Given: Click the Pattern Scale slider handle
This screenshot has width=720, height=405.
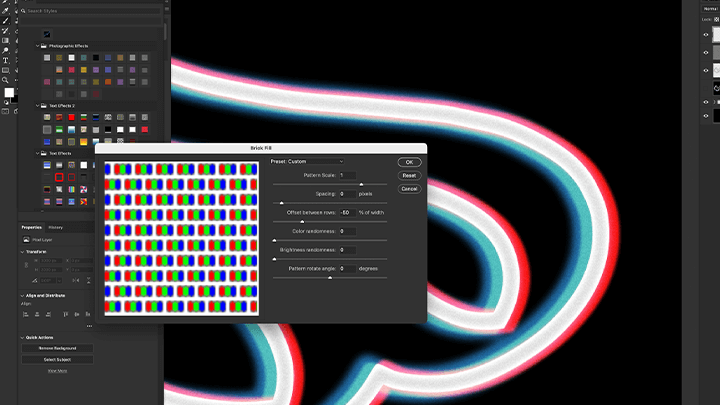Looking at the screenshot, I should click(x=361, y=184).
